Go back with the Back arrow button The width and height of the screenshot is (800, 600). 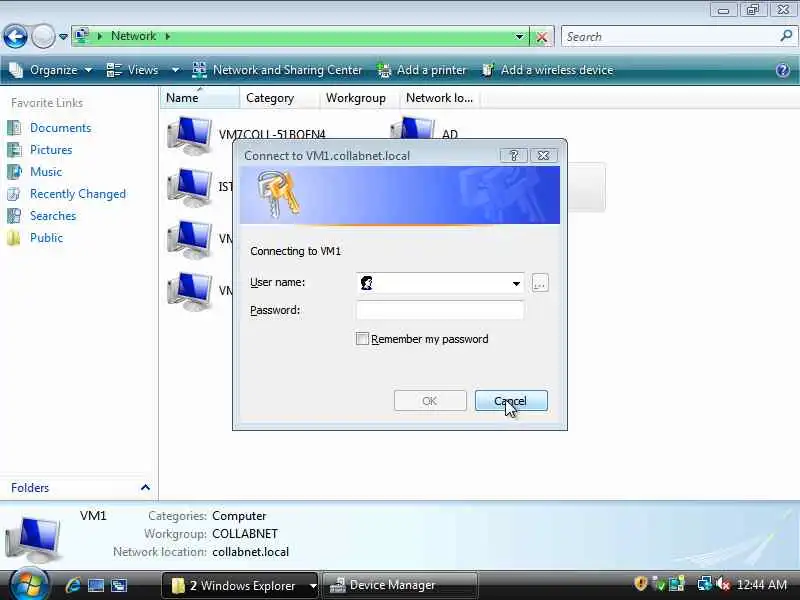click(x=15, y=37)
